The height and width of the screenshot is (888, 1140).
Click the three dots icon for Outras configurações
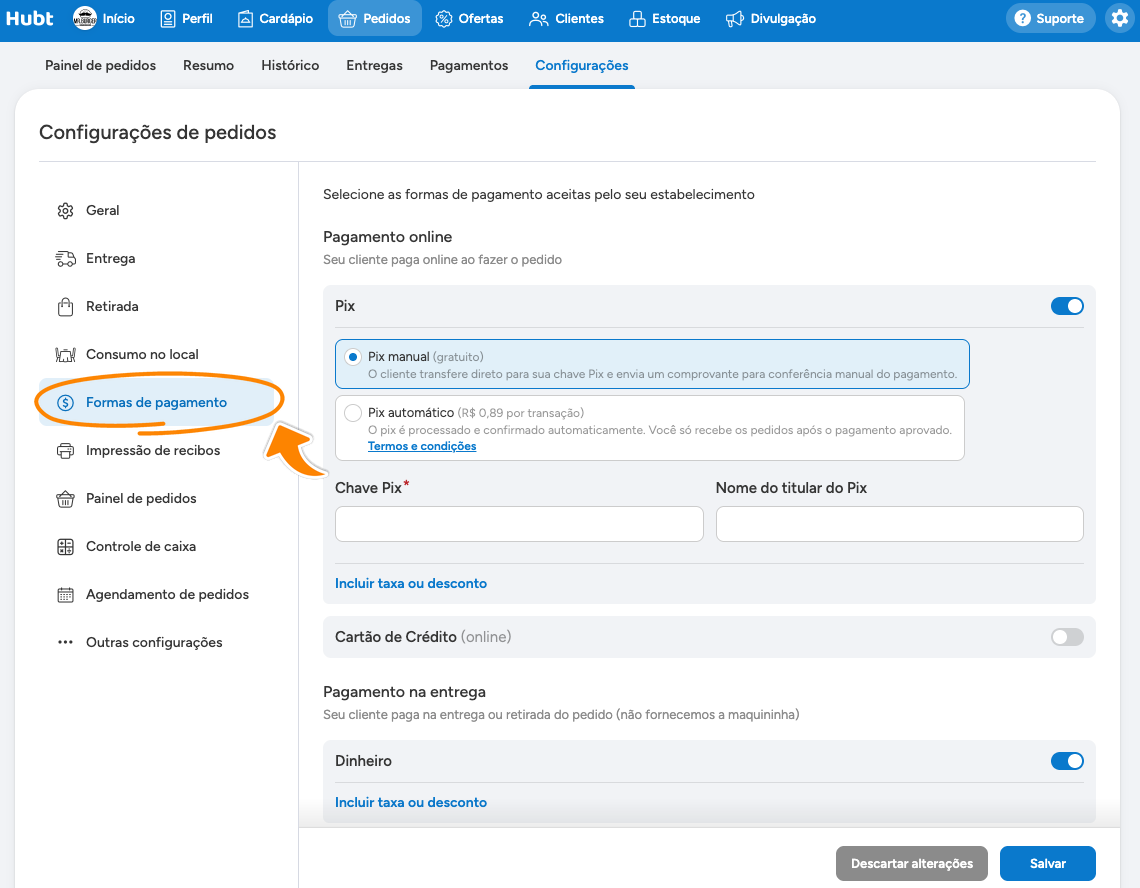click(65, 642)
